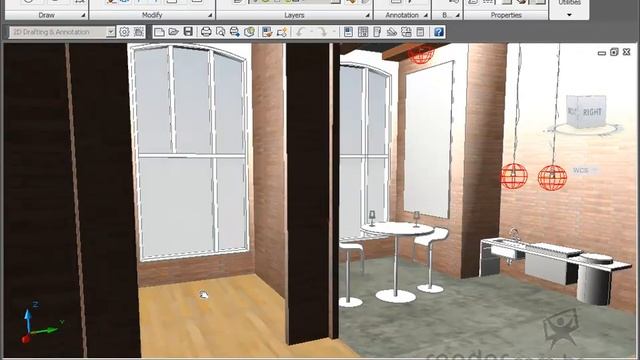Click the Publish icon
This screenshot has width=640, height=360.
pyautogui.click(x=235, y=32)
